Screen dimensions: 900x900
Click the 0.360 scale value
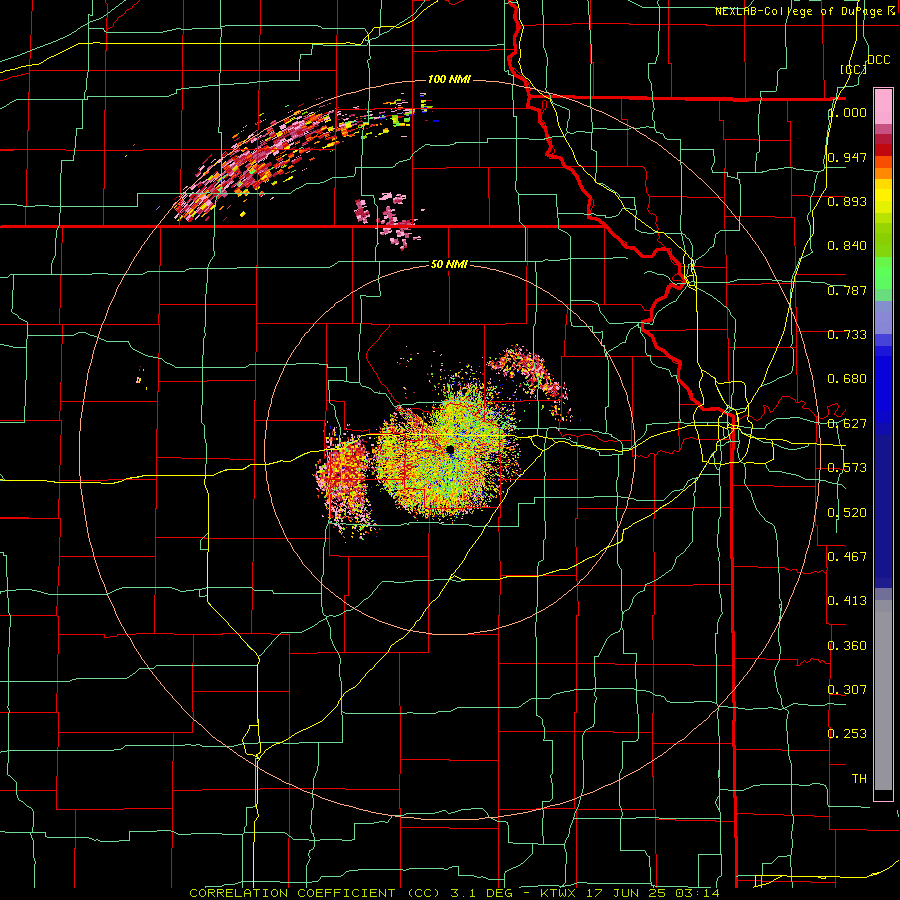847,646
